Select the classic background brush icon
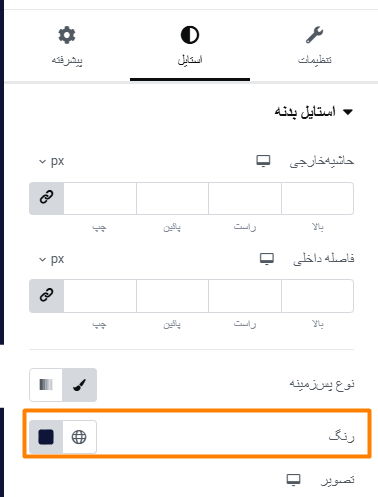This screenshot has width=378, height=497. click(80, 385)
